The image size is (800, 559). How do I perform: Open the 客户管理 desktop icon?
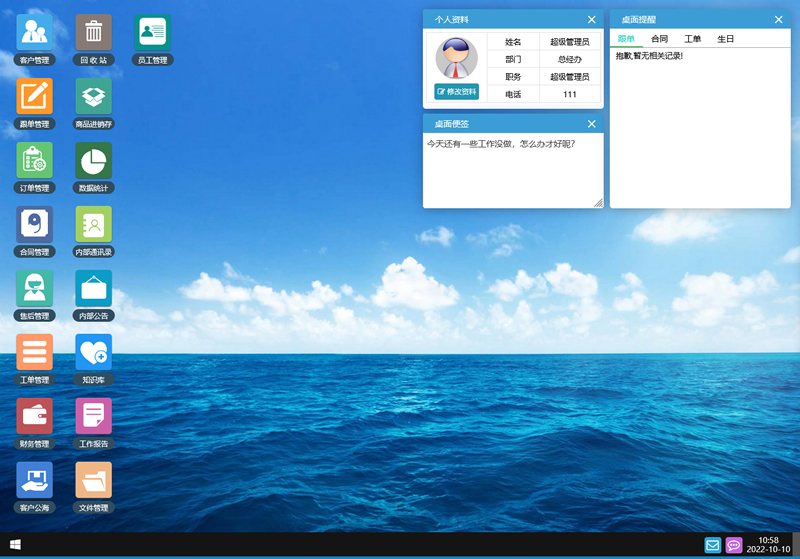[34, 32]
